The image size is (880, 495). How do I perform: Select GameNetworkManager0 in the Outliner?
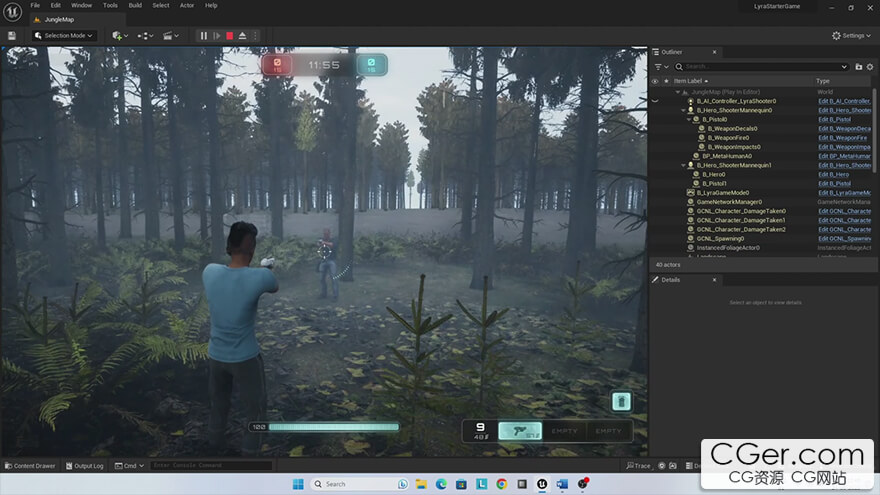pos(729,202)
